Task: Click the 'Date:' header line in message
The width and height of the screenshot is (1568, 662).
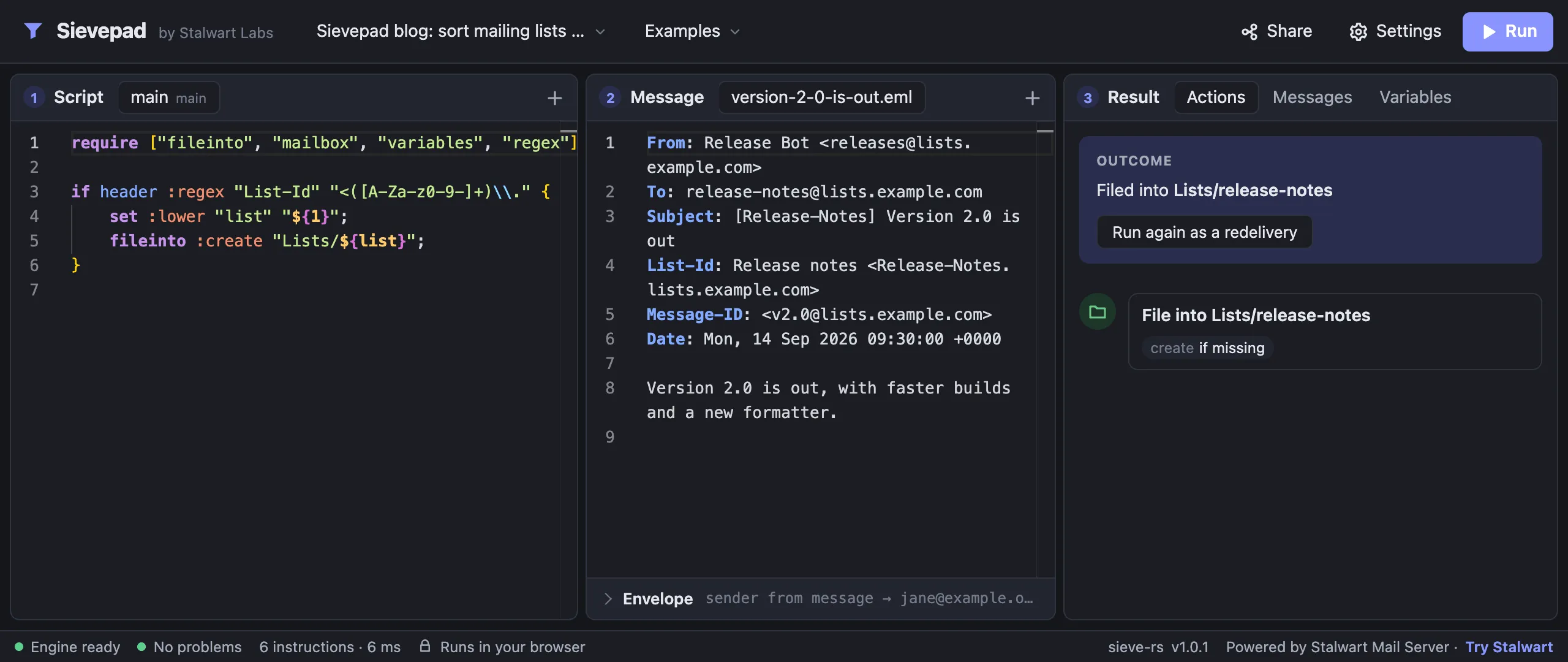Action: pos(824,339)
